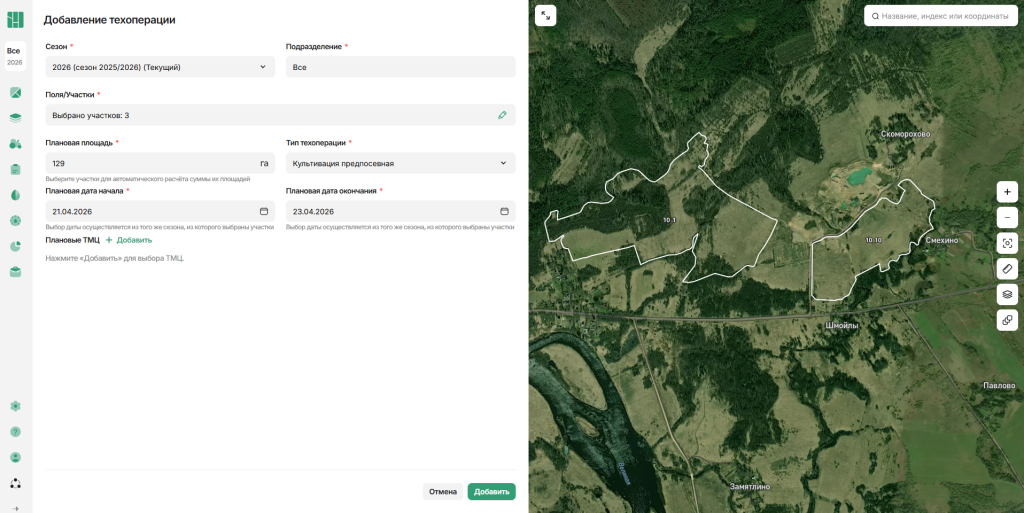Open the planned end date calendar picker
This screenshot has height=513, width=1024.
coord(504,211)
